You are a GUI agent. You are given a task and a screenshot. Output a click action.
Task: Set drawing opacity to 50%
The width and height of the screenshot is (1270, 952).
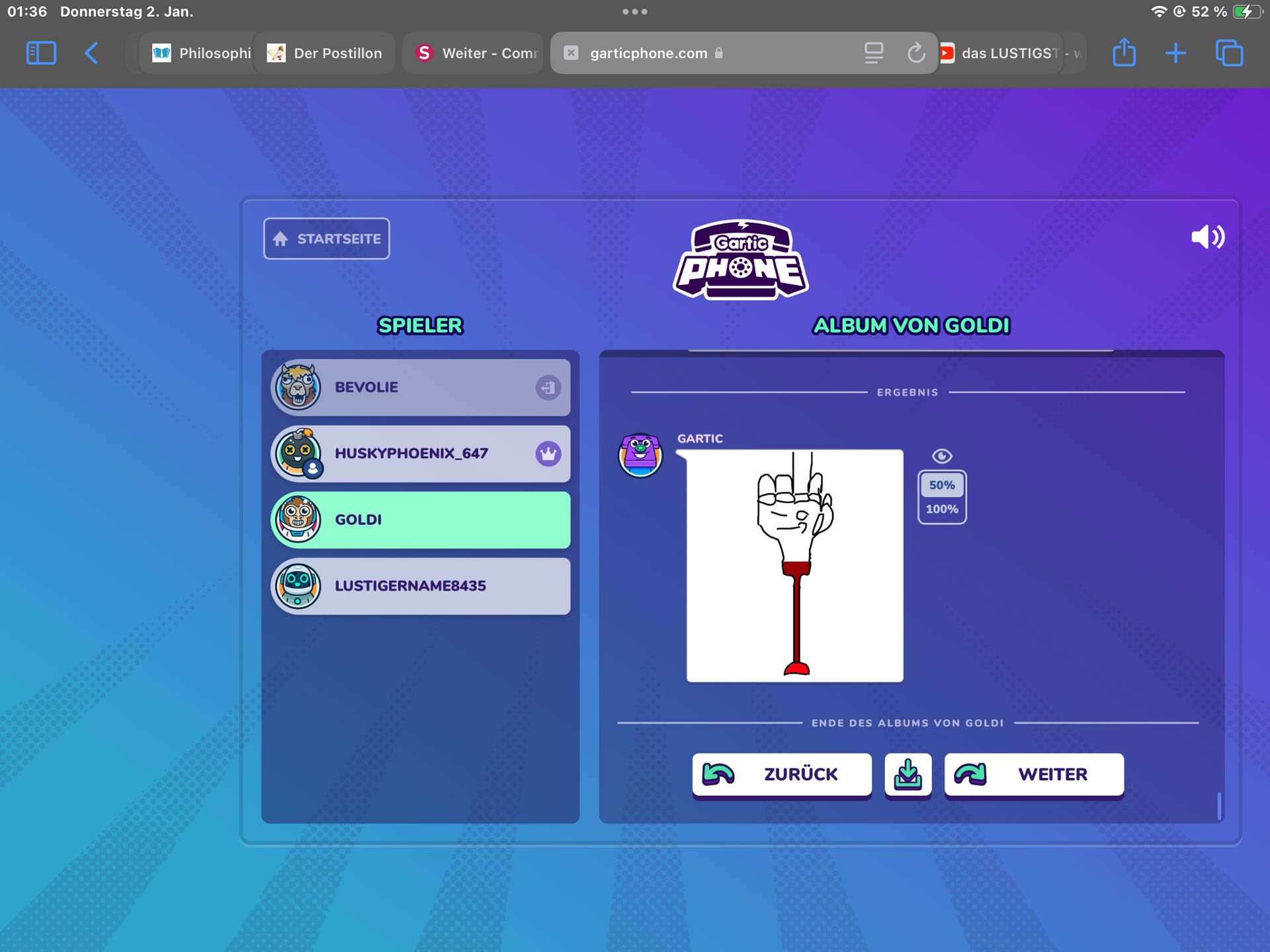(x=941, y=485)
